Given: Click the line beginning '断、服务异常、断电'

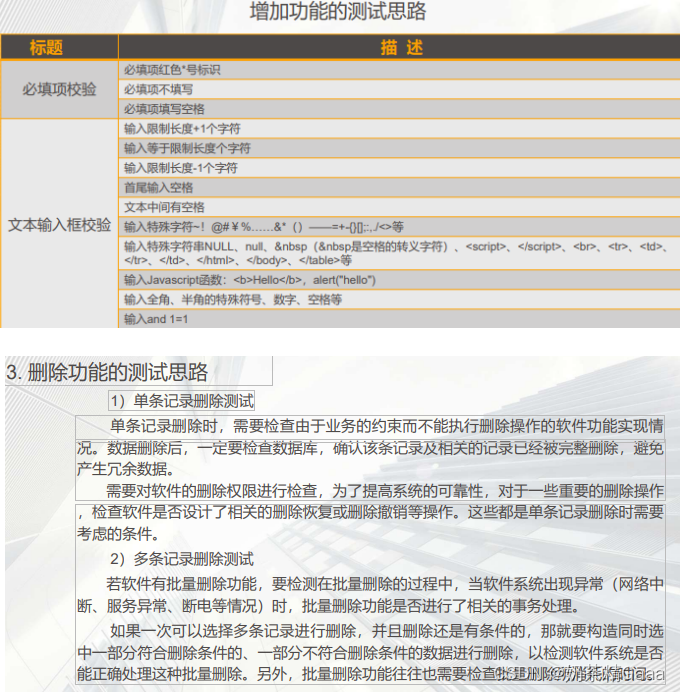Looking at the screenshot, I should (329, 606).
